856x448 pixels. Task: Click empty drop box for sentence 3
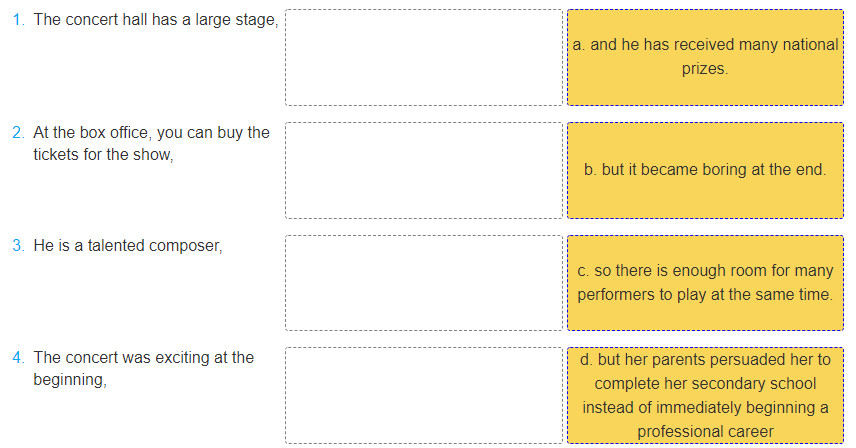[424, 283]
